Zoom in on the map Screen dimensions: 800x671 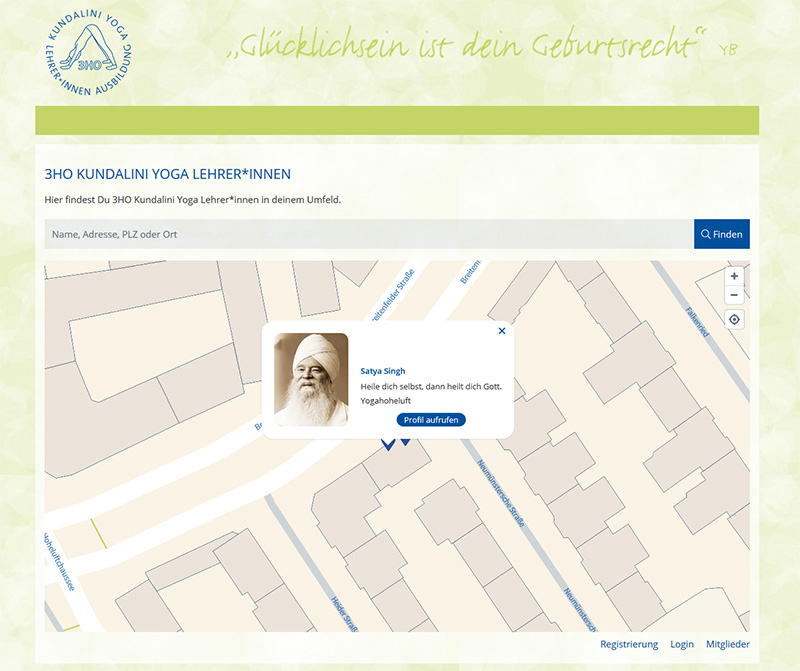(734, 276)
